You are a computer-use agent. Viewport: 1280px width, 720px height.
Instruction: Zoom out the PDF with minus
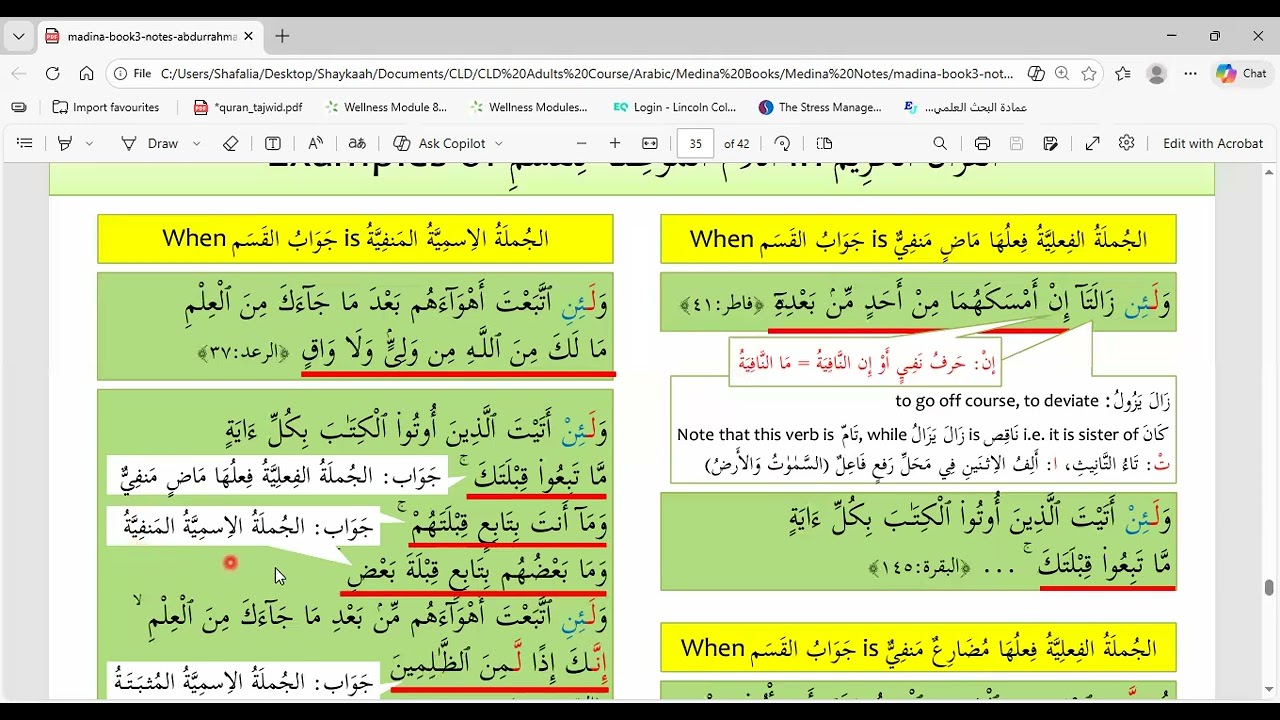pyautogui.click(x=582, y=143)
